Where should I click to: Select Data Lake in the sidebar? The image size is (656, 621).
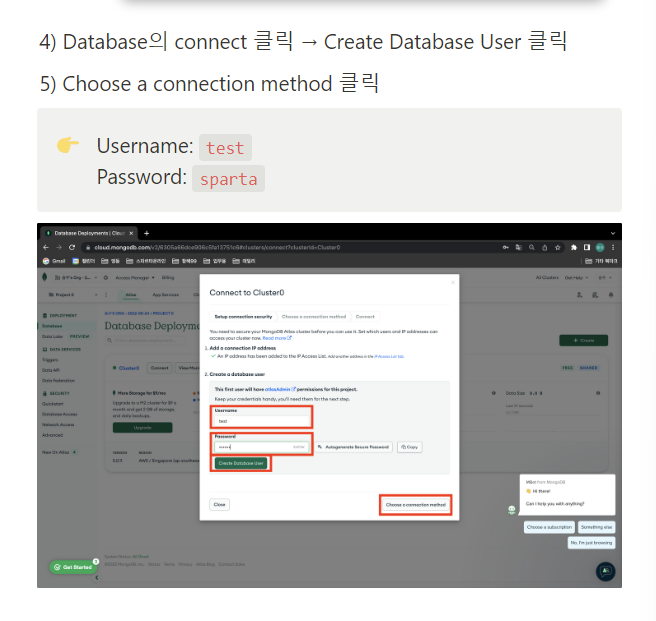click(x=52, y=336)
